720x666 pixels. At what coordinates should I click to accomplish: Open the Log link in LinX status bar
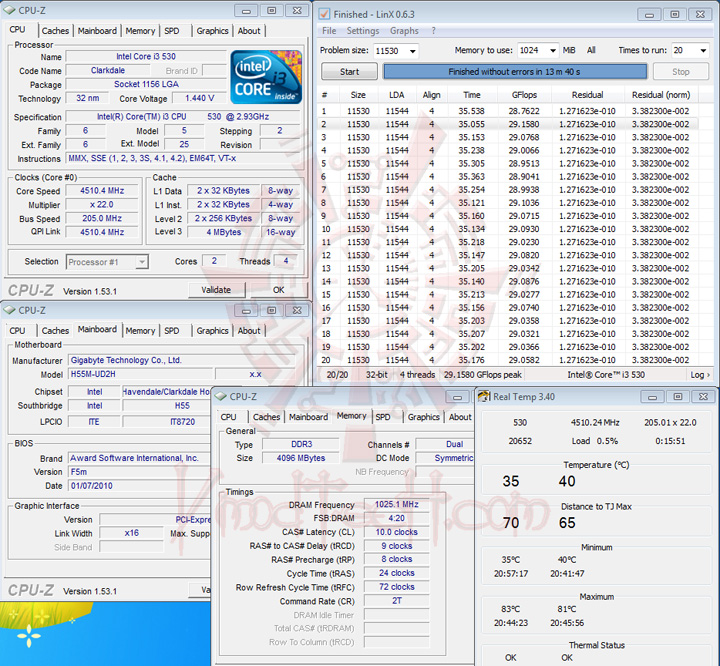(x=700, y=375)
